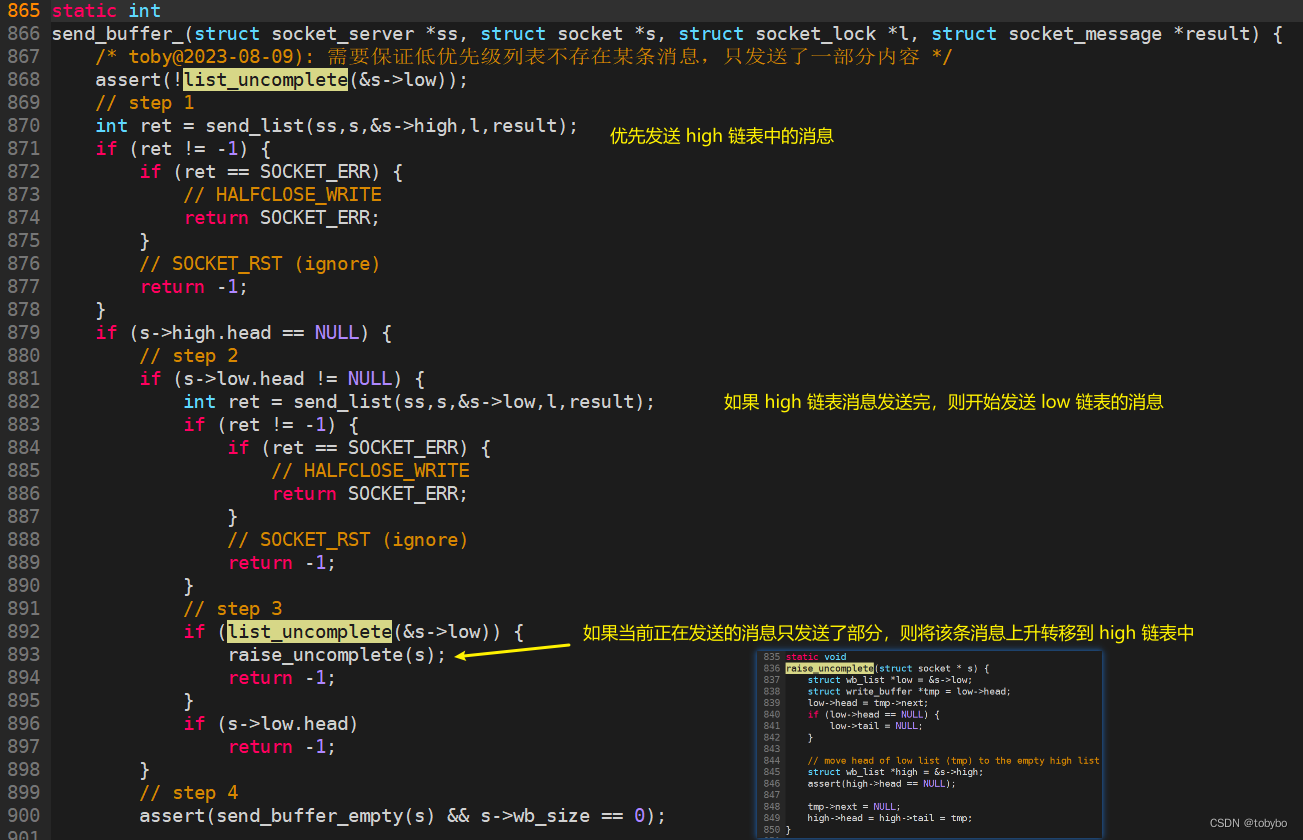Viewport: 1303px width, 840px height.
Task: Click '// SOCKET_RST (ignore)' on line 888
Action: pyautogui.click(x=348, y=540)
